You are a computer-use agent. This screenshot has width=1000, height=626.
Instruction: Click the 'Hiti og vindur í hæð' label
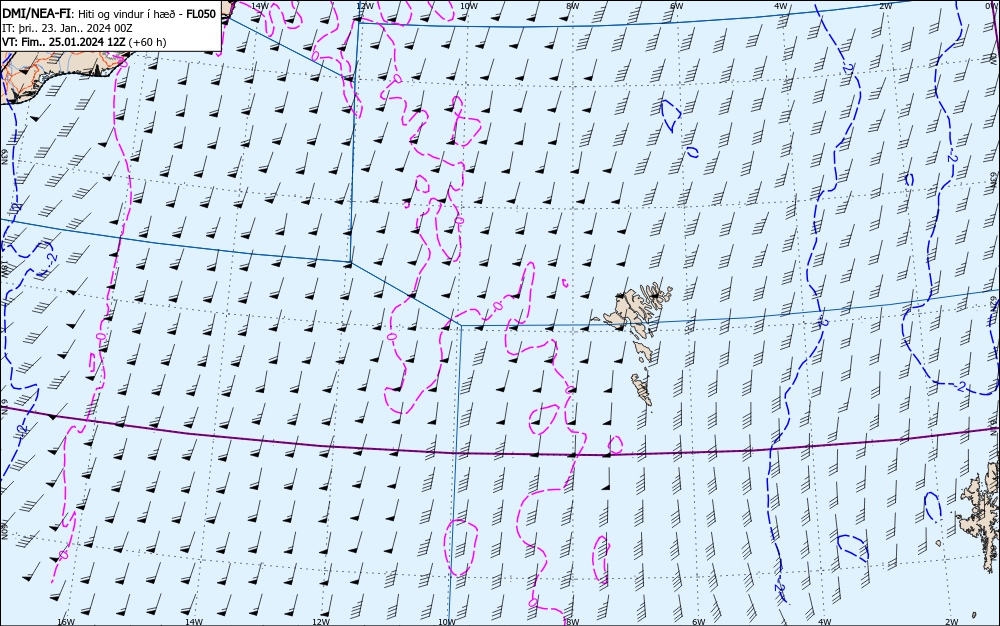pos(129,14)
